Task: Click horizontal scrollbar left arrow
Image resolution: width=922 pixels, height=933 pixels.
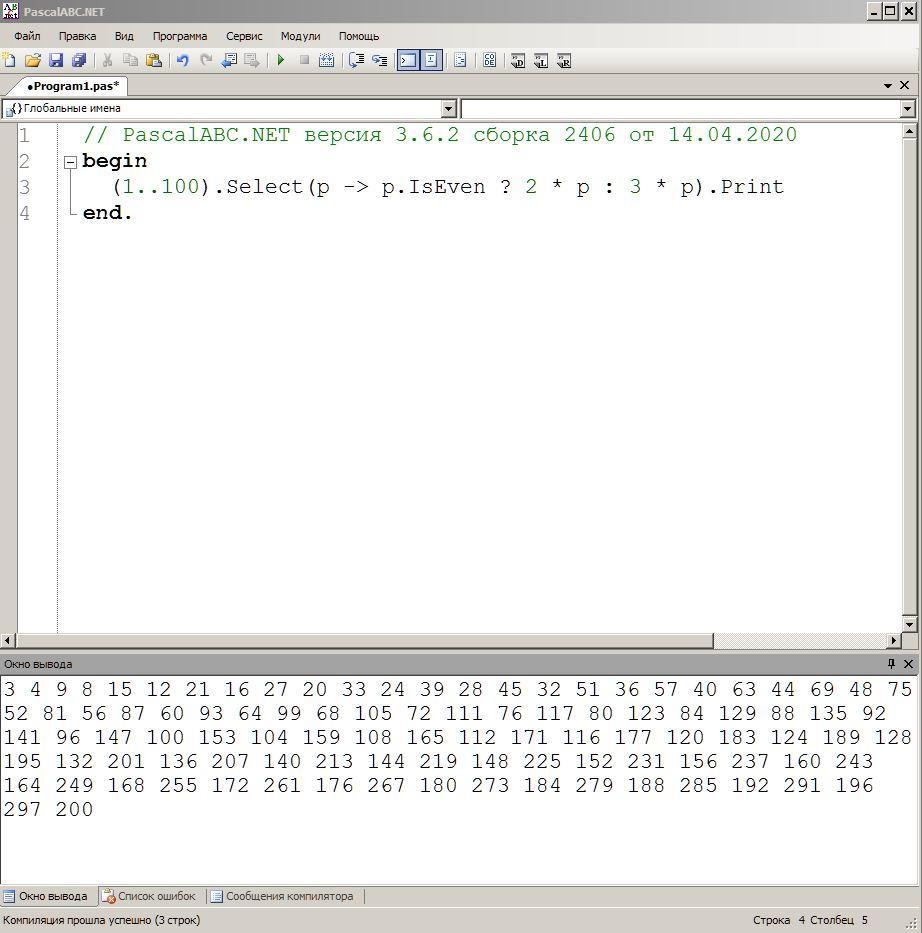Action: 8,641
